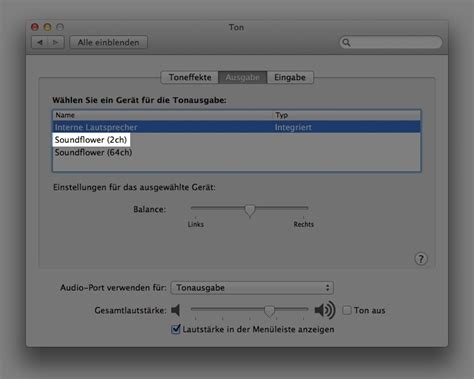Minimize the Ton window with yellow button
The image size is (474, 379).
coord(48,27)
